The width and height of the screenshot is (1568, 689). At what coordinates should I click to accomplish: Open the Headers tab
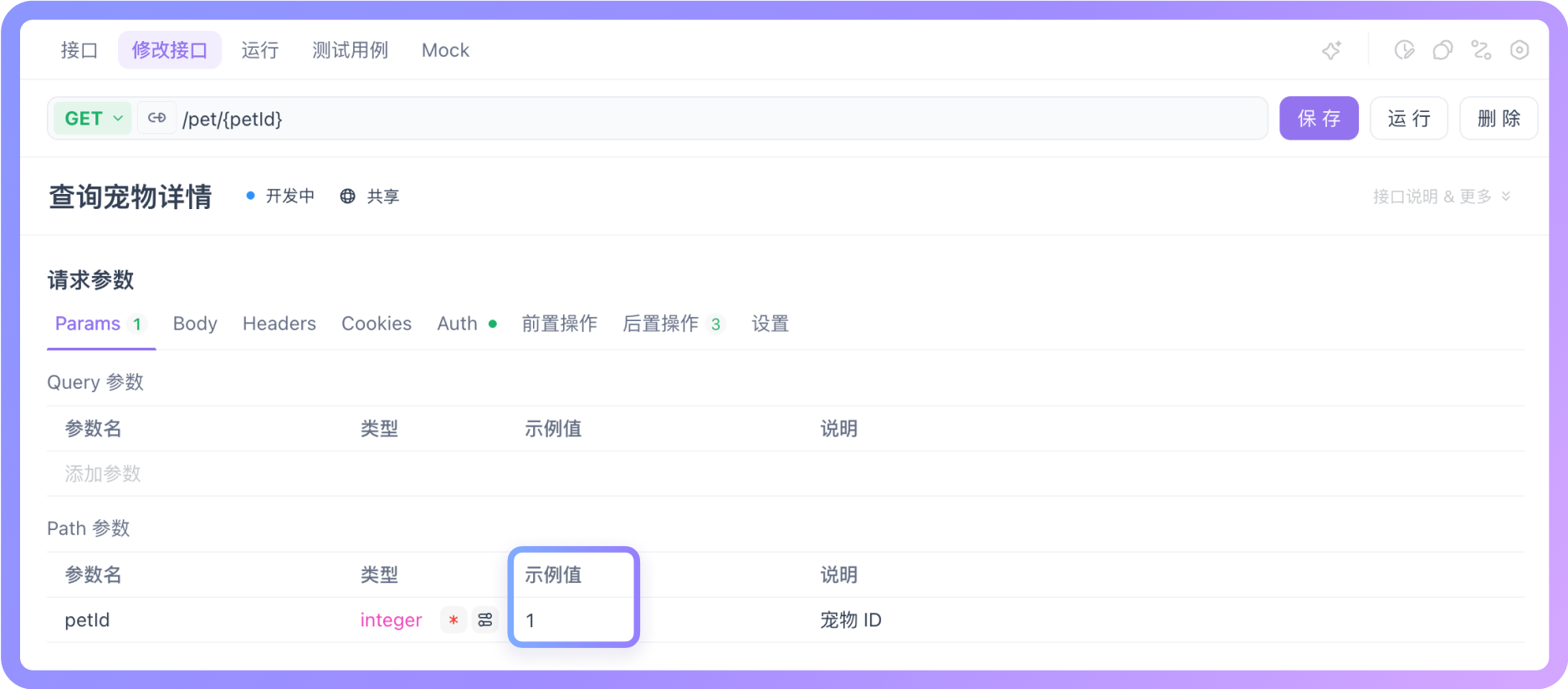tap(279, 324)
